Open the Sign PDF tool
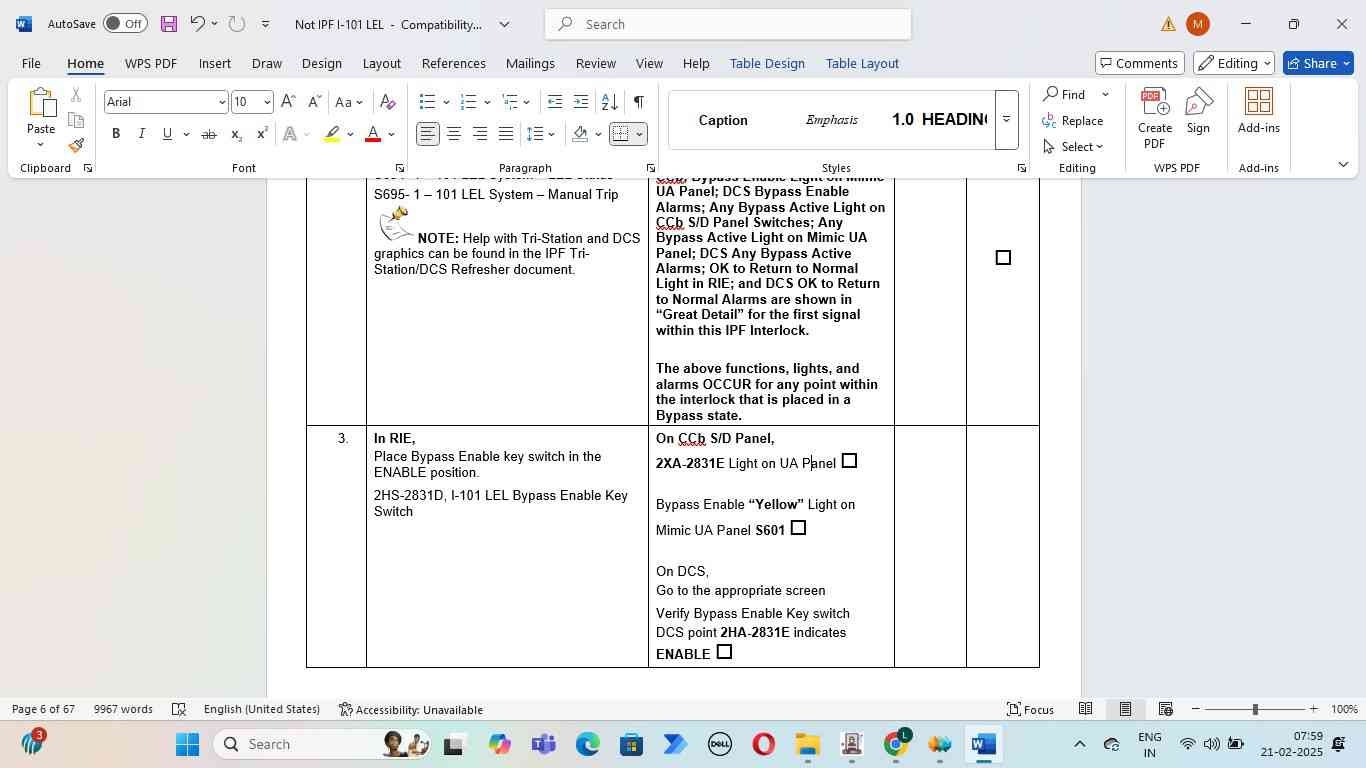Viewport: 1366px width, 768px height. click(1198, 111)
